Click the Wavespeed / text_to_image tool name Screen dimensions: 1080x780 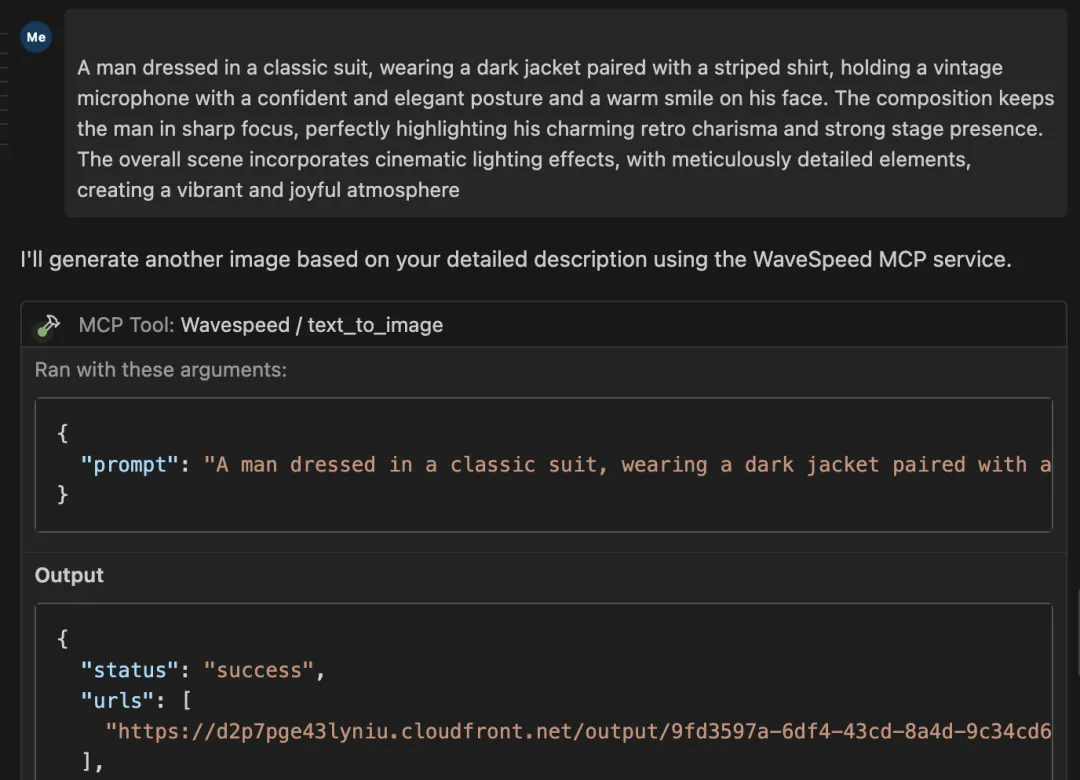pyautogui.click(x=311, y=325)
